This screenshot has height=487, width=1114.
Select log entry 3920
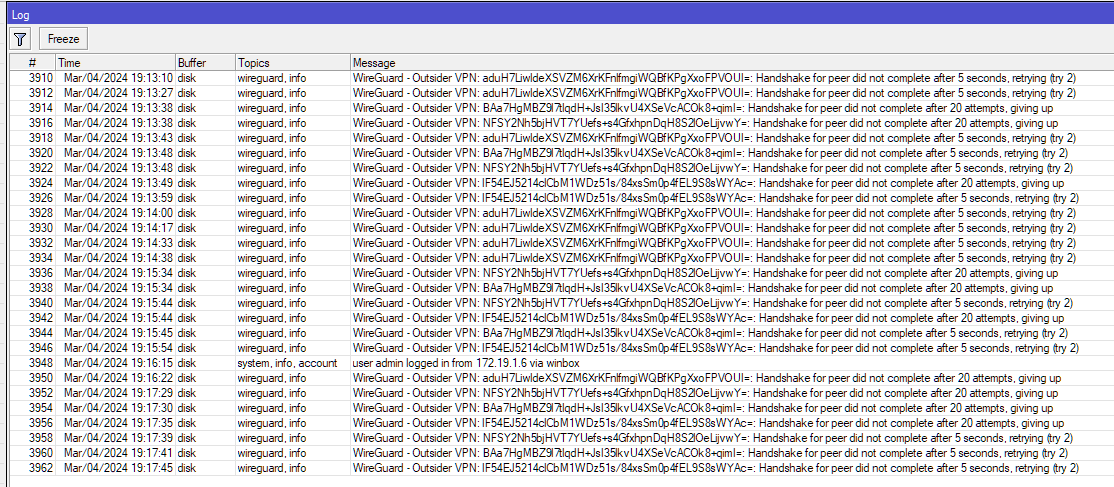pyautogui.click(x=561, y=153)
